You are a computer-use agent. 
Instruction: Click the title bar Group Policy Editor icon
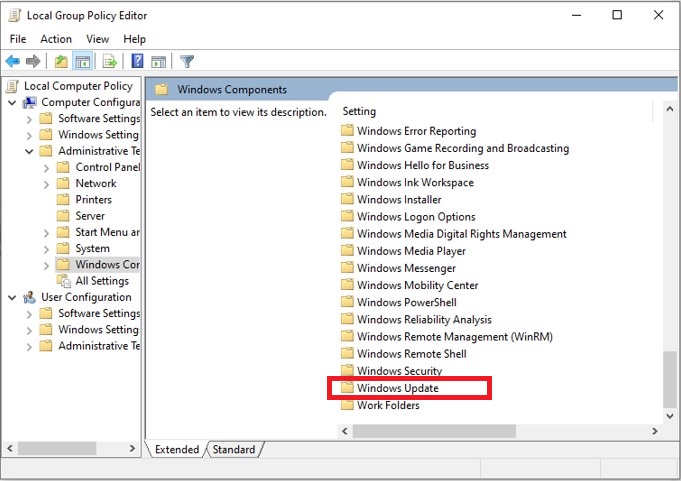coord(15,15)
